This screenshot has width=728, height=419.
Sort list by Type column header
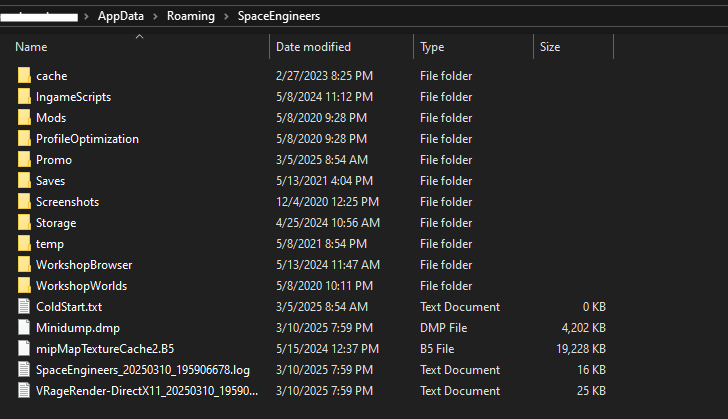(x=432, y=47)
